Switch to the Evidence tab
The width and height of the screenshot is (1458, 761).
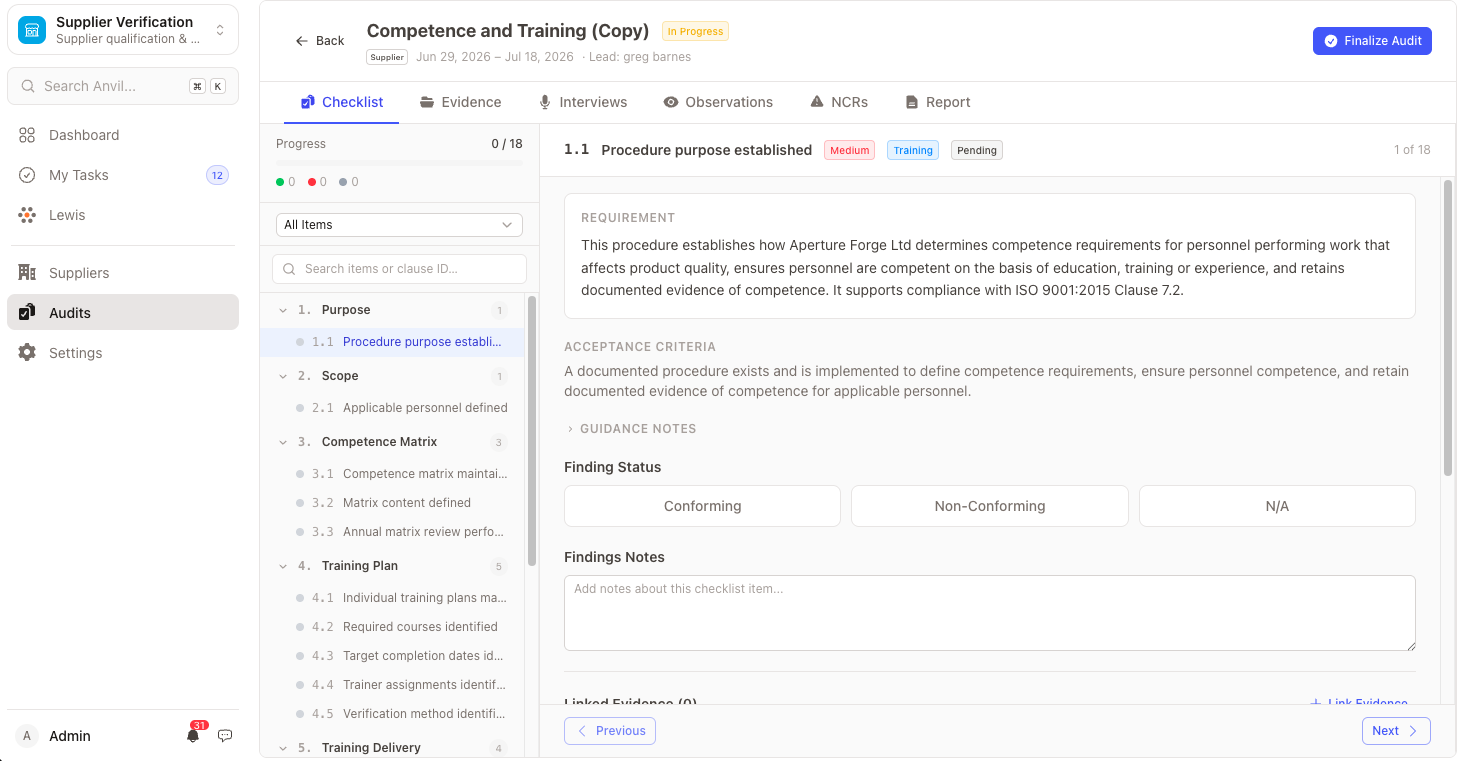click(460, 102)
